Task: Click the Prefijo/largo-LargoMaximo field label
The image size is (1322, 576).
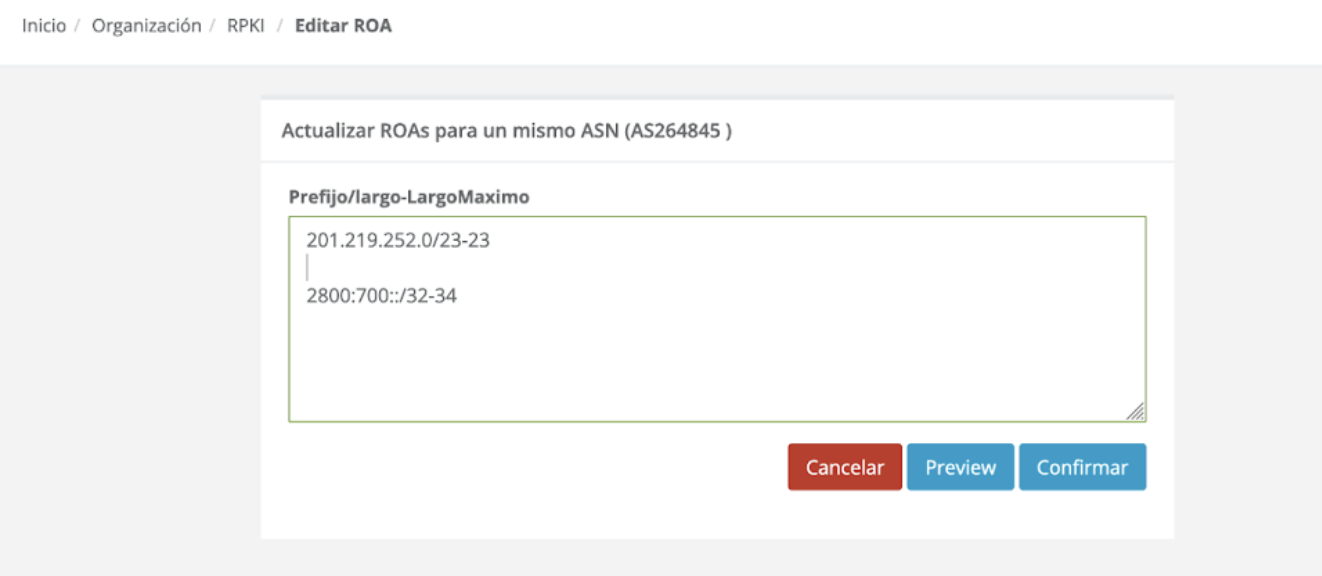Action: [409, 197]
